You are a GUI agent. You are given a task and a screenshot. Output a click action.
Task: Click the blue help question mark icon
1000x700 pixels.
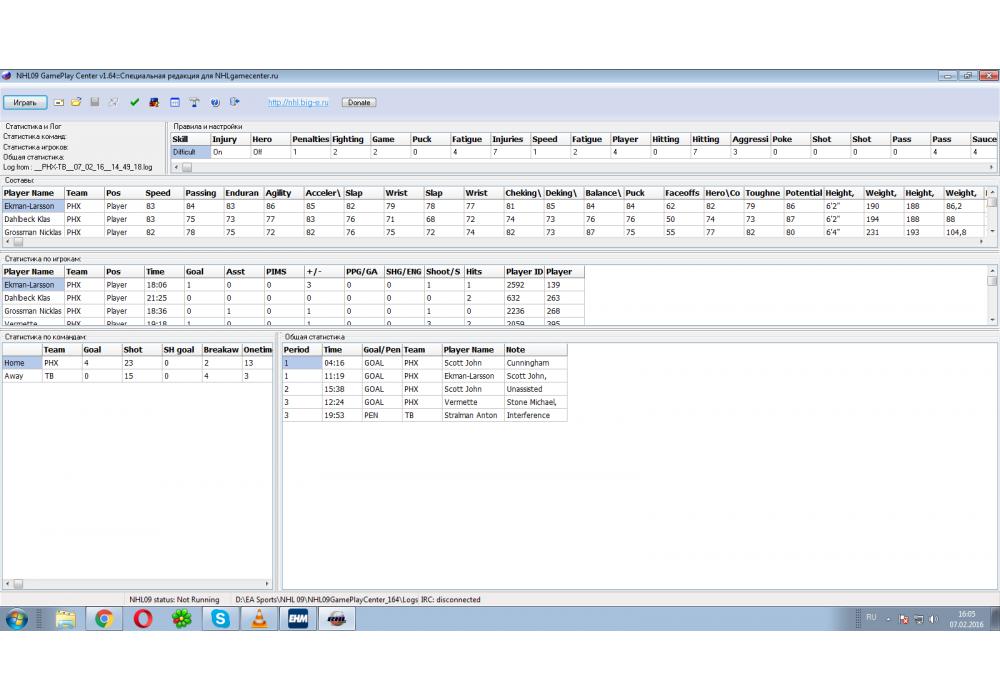point(215,102)
